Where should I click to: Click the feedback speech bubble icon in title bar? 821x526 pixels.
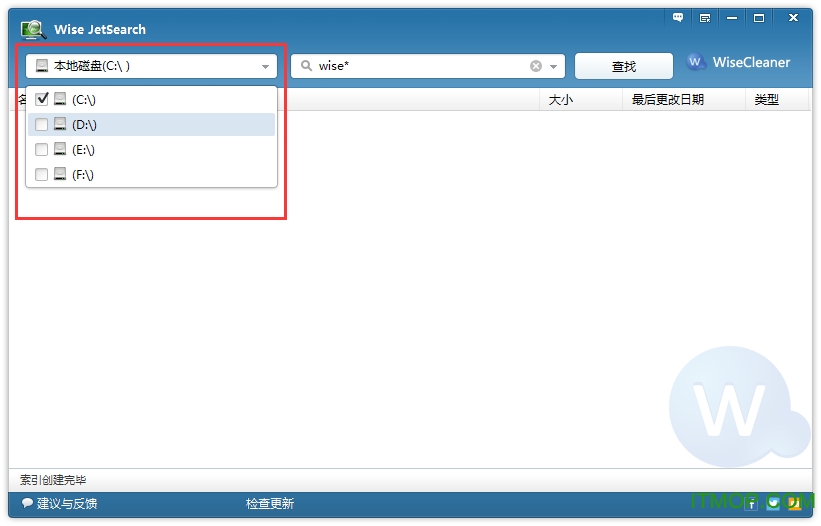pos(678,18)
